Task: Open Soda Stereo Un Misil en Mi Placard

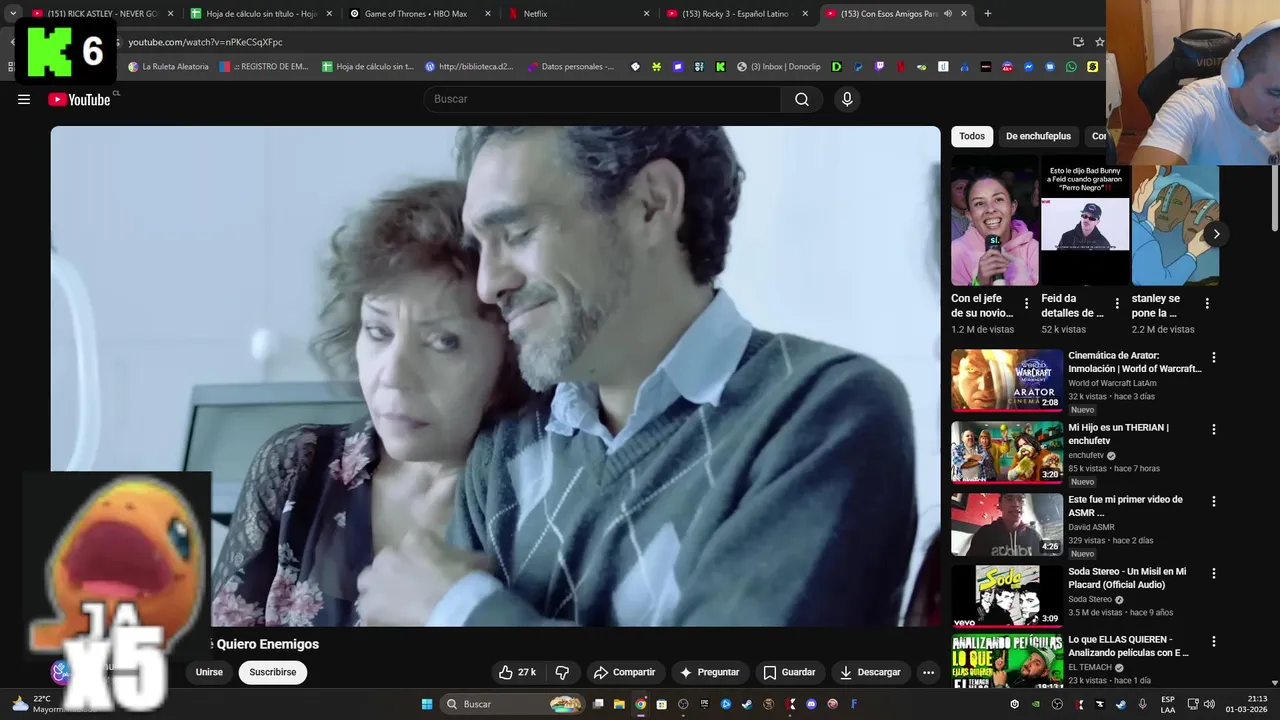Action: (1007, 596)
